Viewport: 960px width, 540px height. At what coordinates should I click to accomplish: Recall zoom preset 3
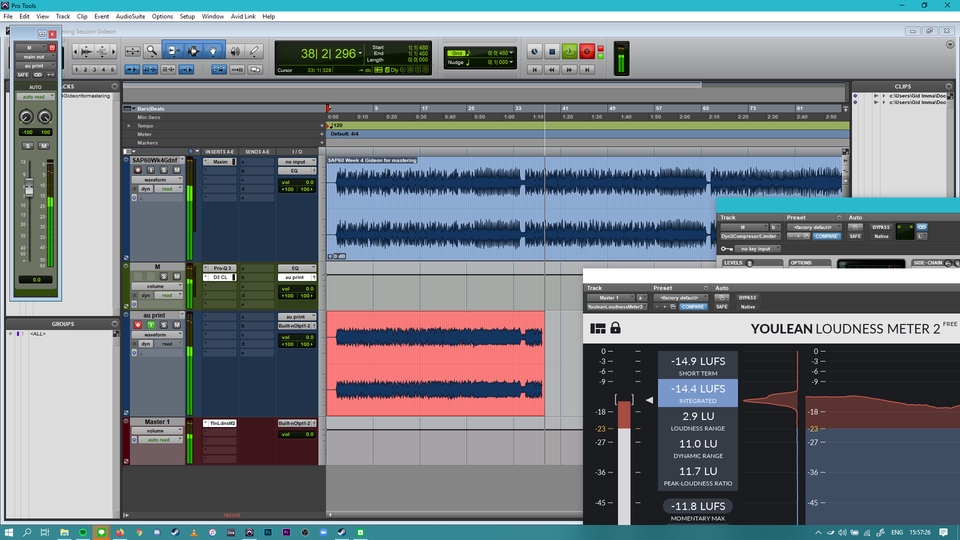[x=94, y=70]
